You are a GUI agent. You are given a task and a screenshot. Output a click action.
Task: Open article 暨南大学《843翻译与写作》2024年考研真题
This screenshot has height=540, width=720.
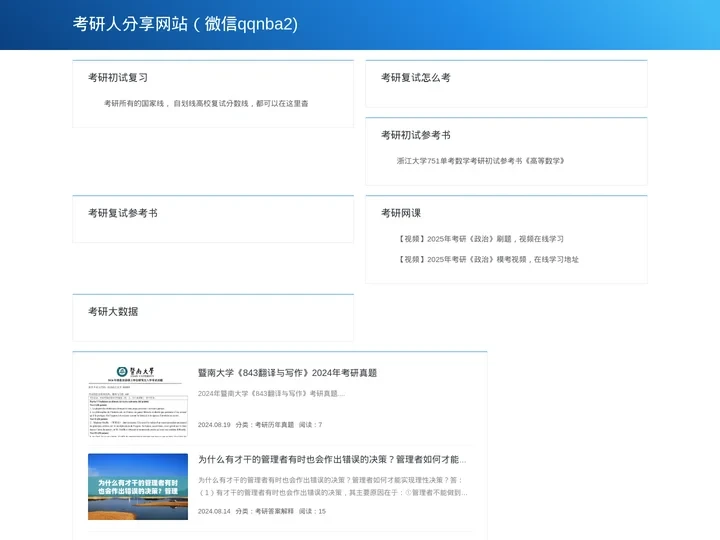[x=287, y=373]
